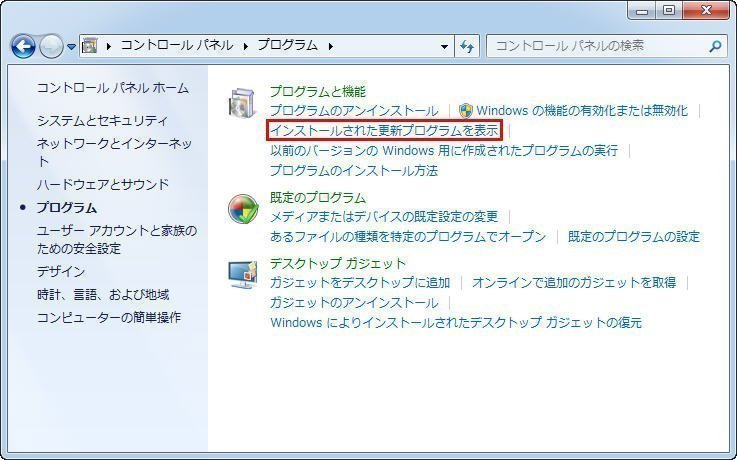The height and width of the screenshot is (460, 737).
Task: Go to ハードウェアとサウンド category
Action: point(102,184)
